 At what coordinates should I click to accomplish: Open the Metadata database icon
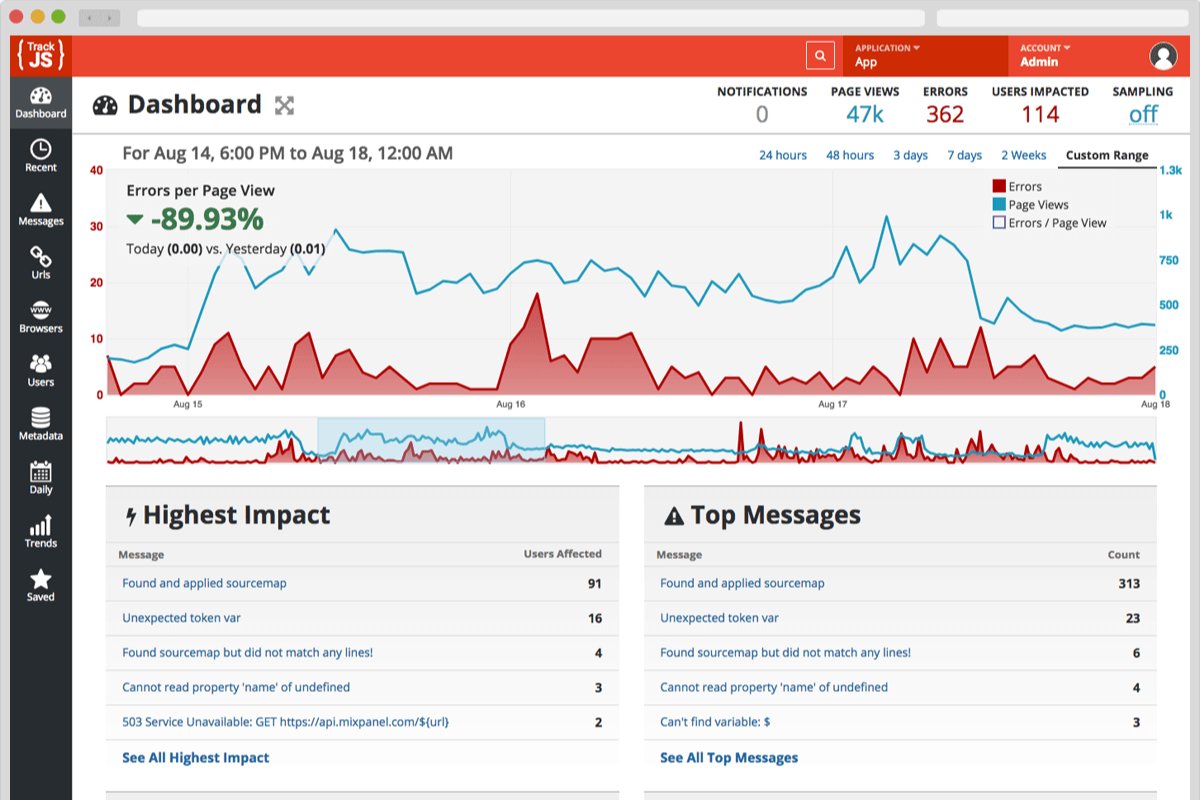[x=41, y=418]
